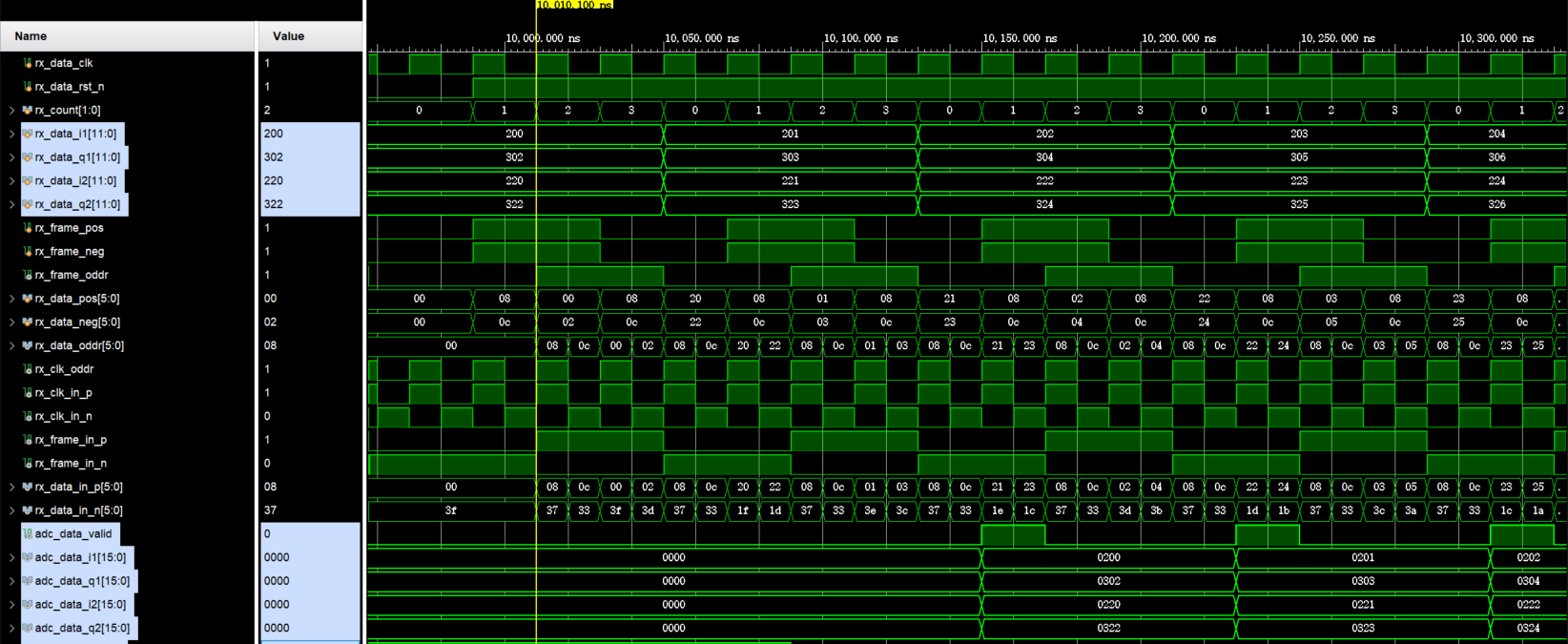The image size is (1568, 644).
Task: Click the bus icon beside adc_data_i1[15:0]
Action: pos(28,557)
